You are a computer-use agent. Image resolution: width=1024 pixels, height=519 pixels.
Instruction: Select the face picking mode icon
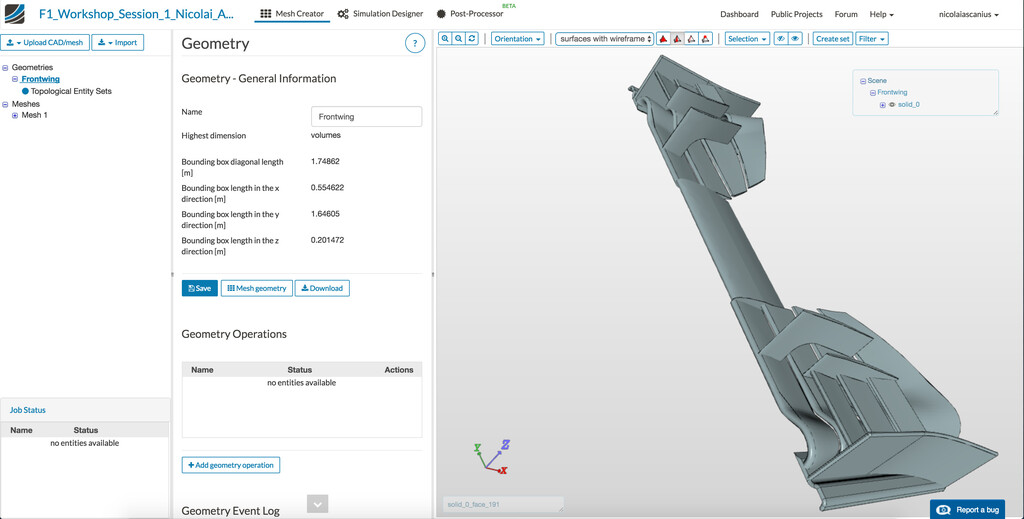[x=677, y=39]
